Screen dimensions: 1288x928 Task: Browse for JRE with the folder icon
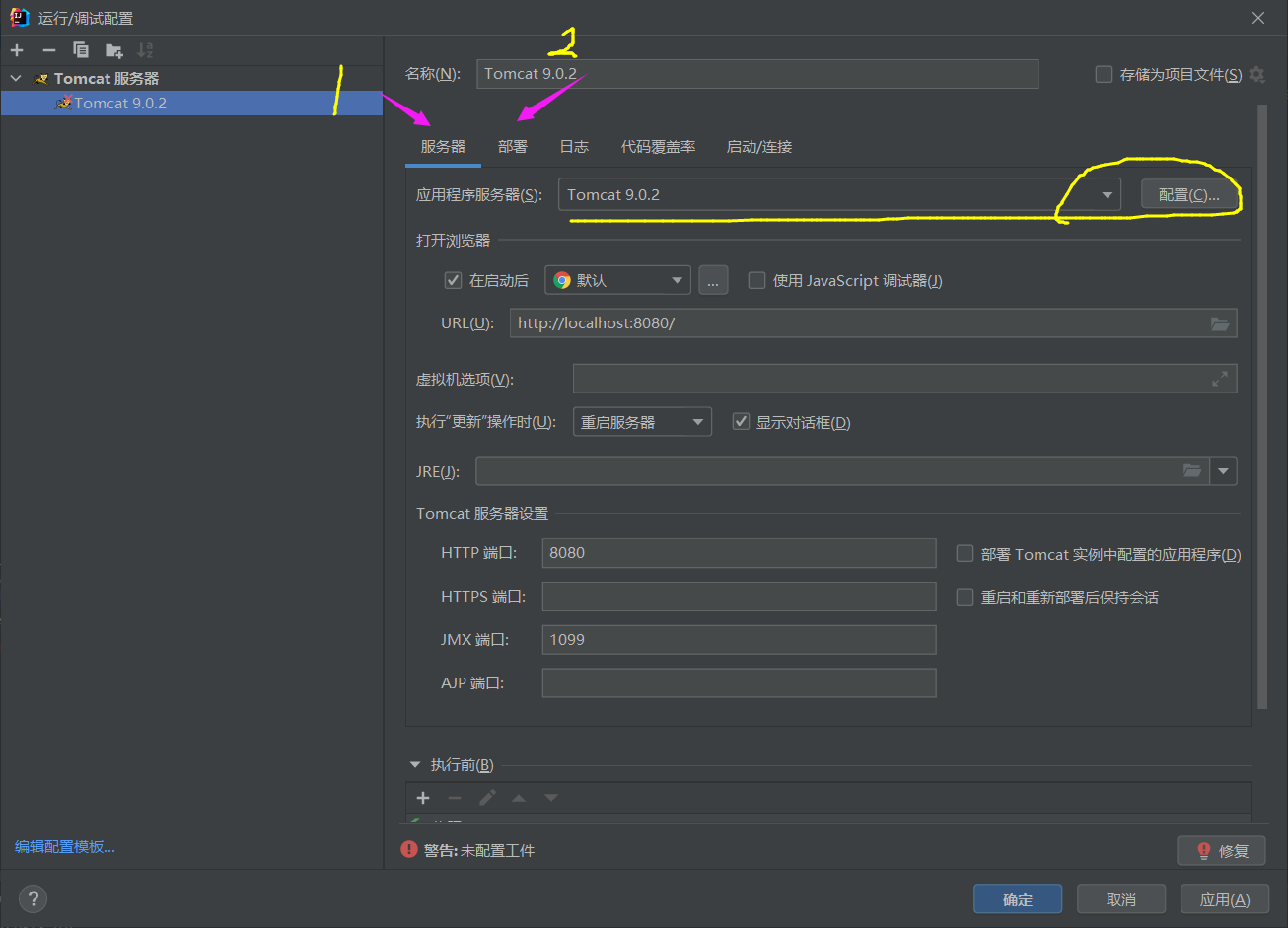(1192, 470)
